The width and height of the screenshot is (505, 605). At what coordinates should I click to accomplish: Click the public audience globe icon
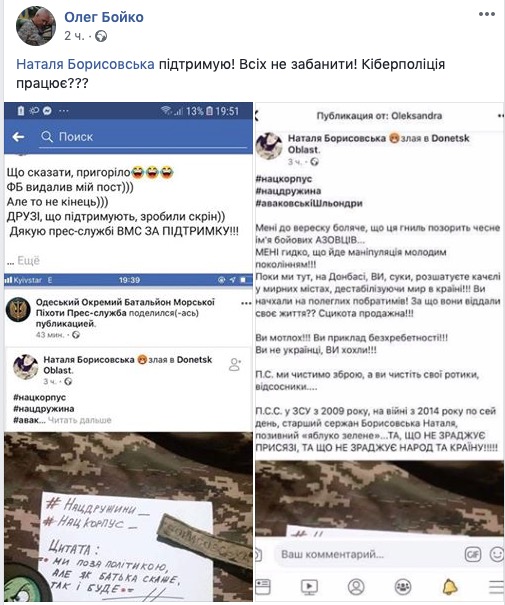click(101, 36)
